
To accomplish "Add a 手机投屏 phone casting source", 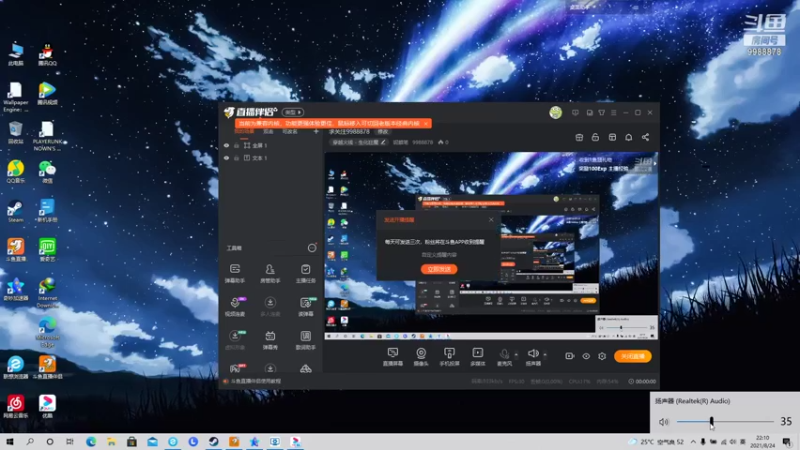I will (449, 357).
